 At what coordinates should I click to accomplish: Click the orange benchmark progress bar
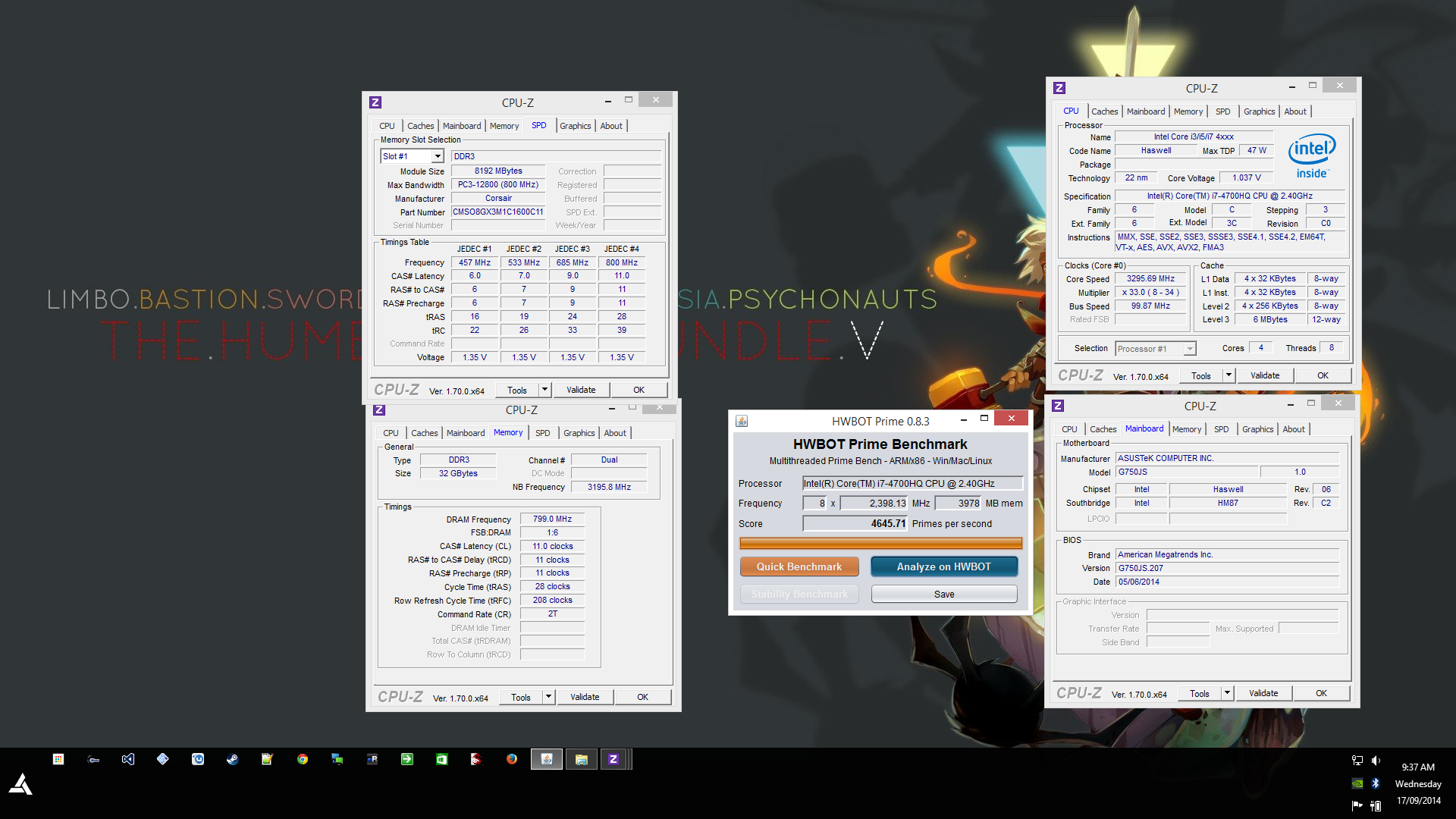pyautogui.click(x=880, y=543)
